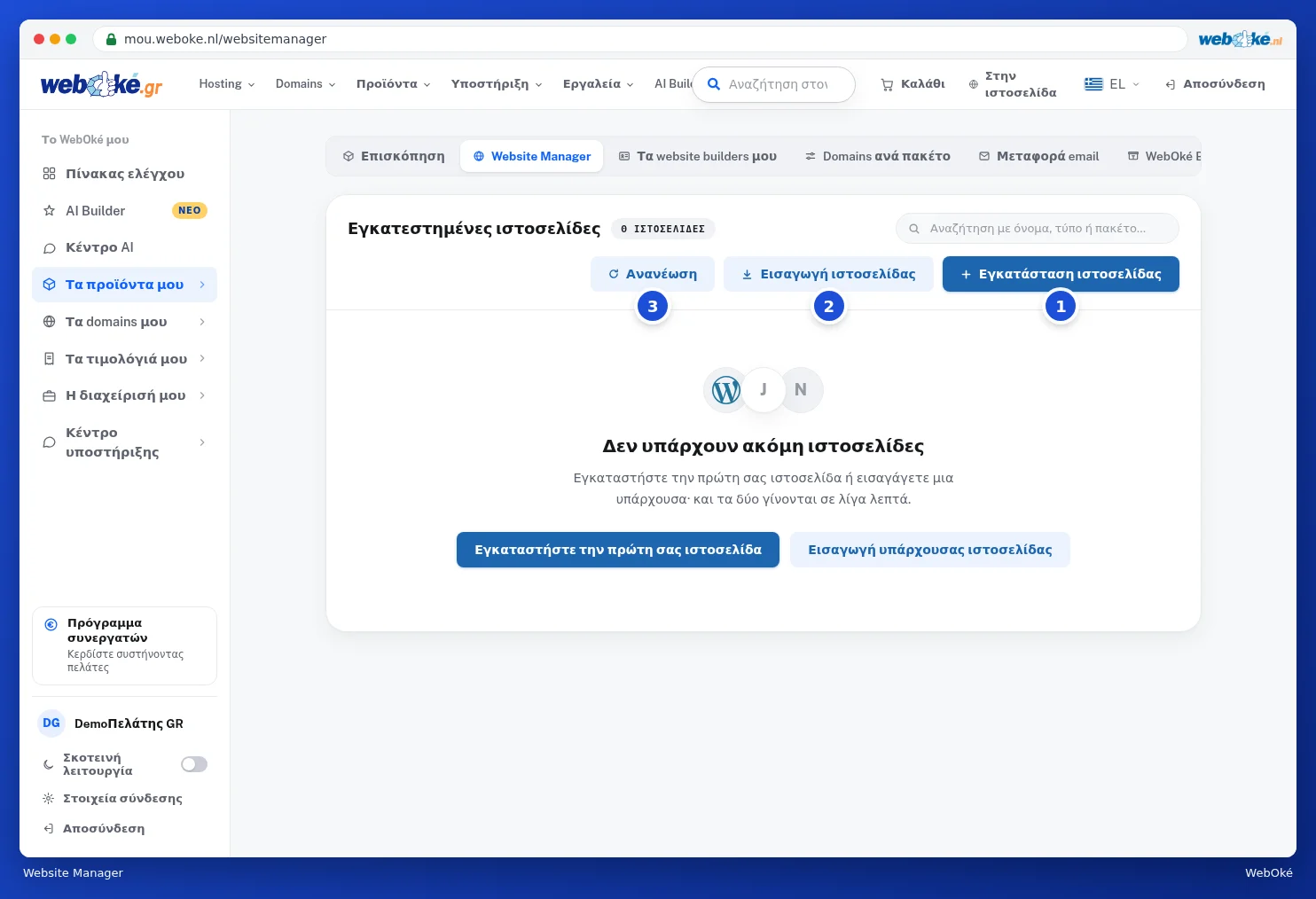Click the Πίνακας ελέγχου dashboard icon
This screenshot has width=1316, height=899.
49,174
